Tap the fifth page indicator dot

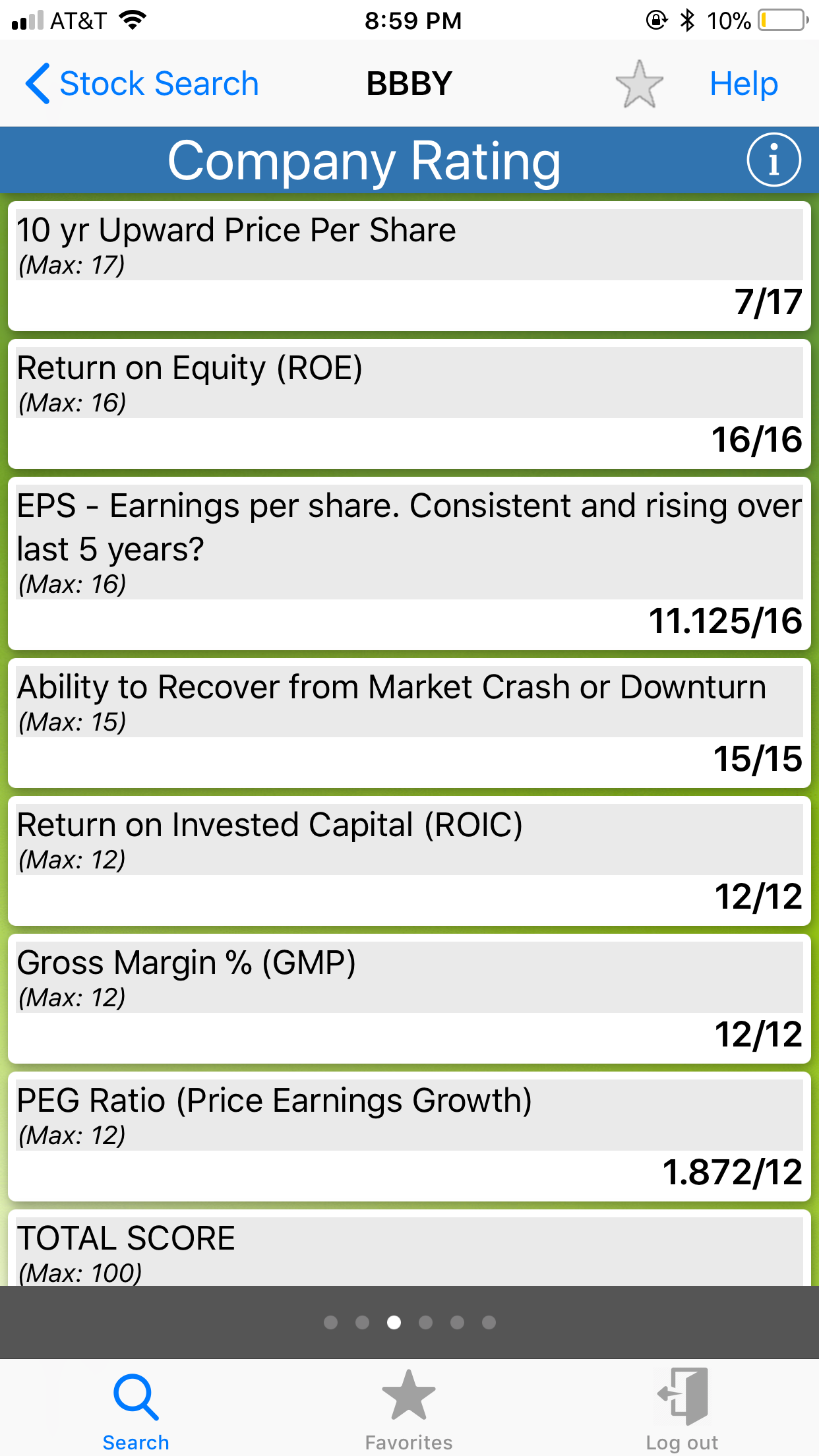click(x=458, y=1322)
